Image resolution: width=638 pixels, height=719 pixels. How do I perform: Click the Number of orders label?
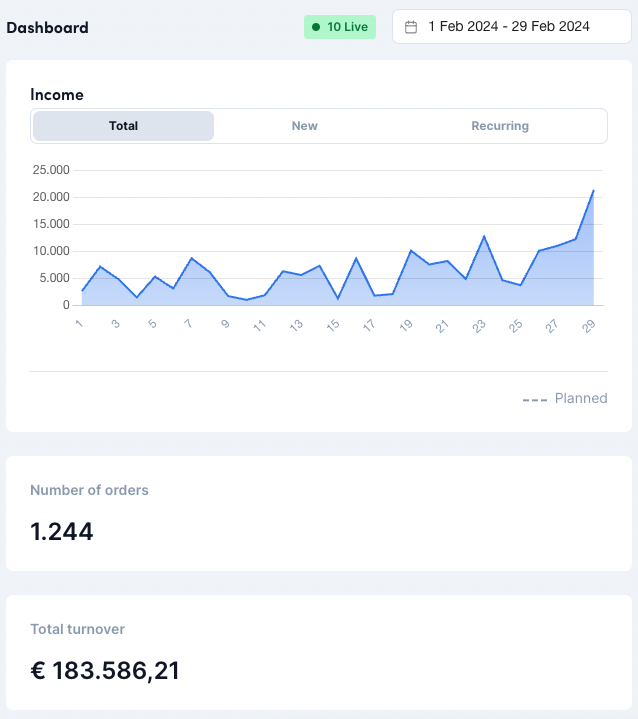coord(89,490)
